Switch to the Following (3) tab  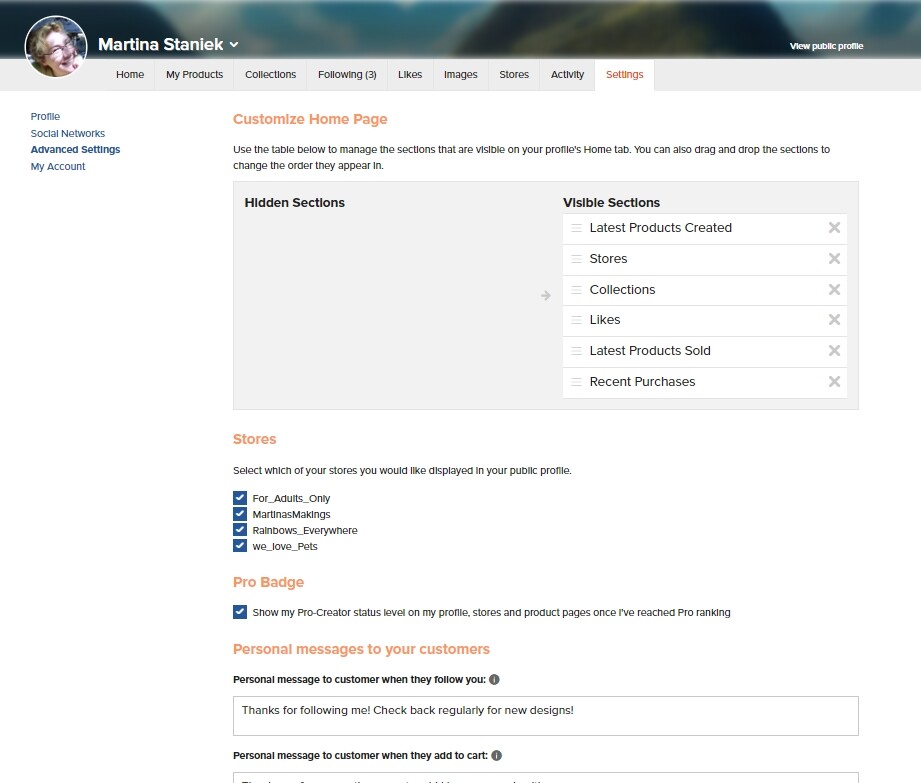point(347,75)
